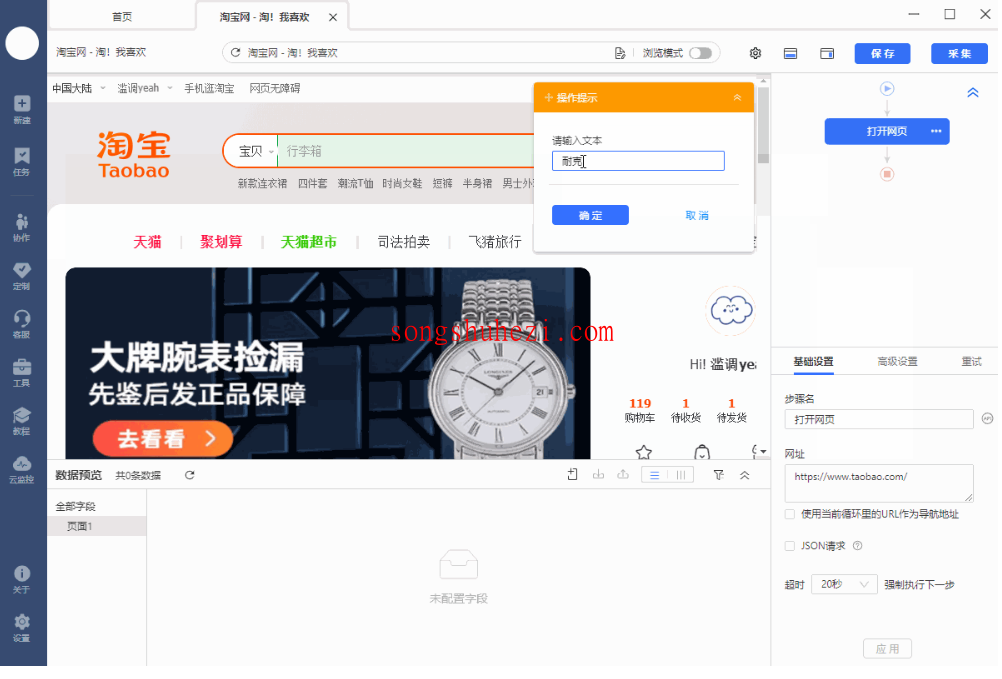Open the 超时 20秒 timeout dropdown

point(844,584)
